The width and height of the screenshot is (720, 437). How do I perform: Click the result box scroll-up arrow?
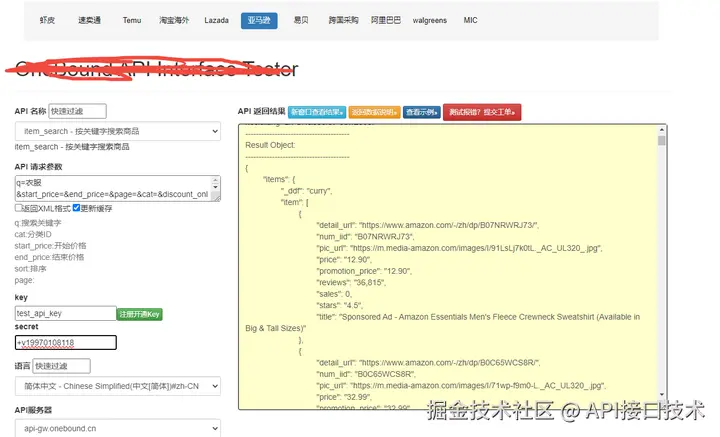pos(661,130)
